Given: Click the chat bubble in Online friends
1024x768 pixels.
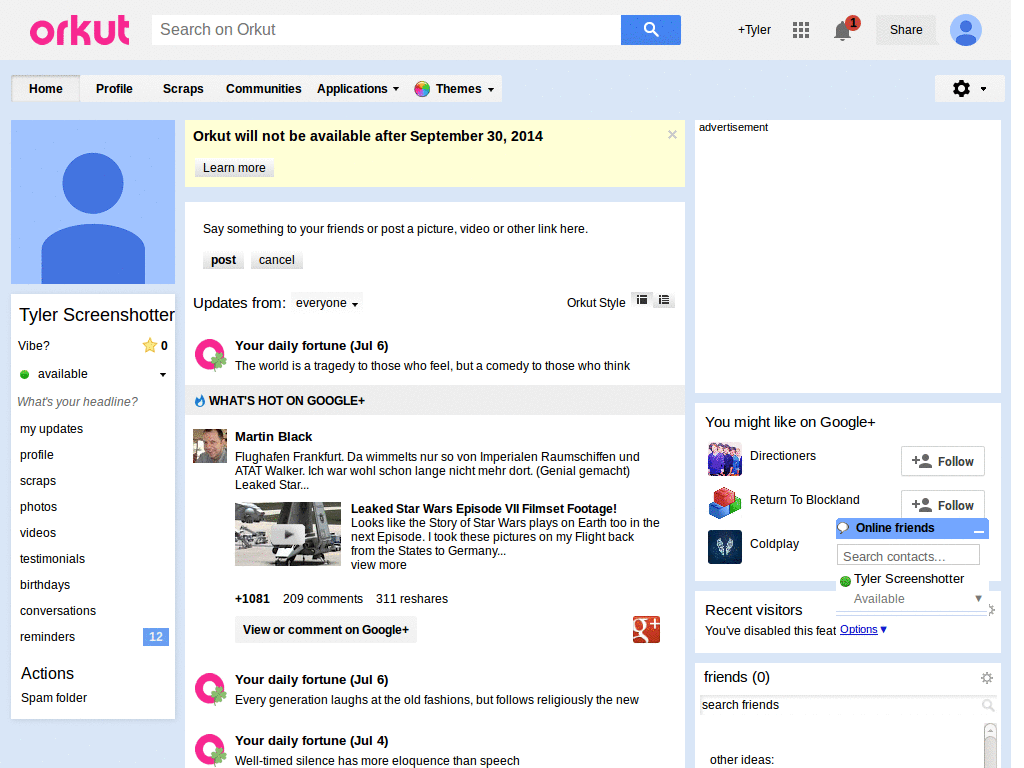Looking at the screenshot, I should coord(844,528).
